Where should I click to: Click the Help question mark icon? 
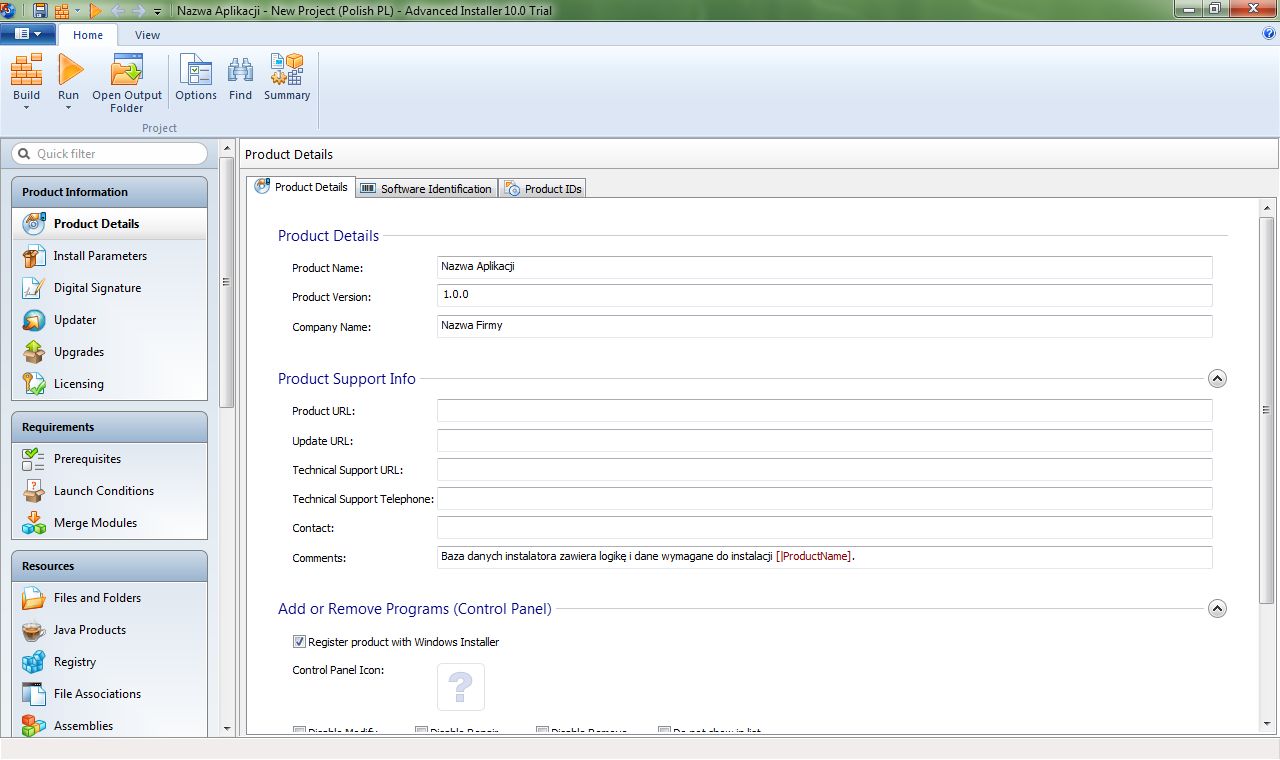(1269, 33)
